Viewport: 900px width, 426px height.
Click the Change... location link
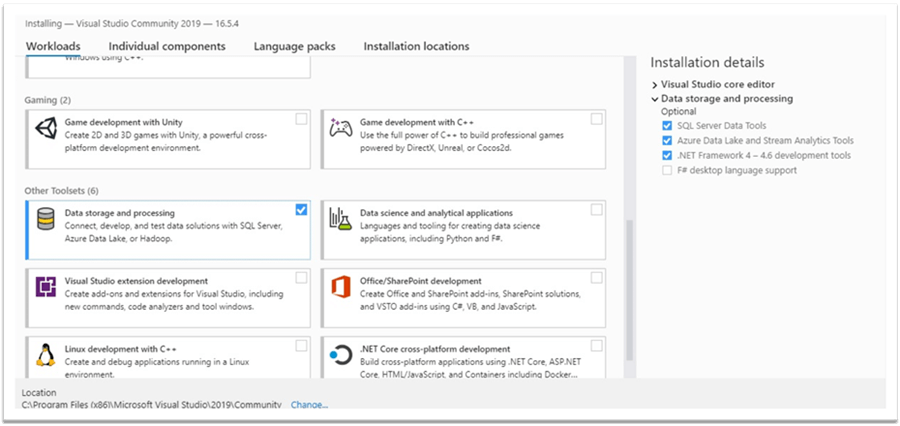(x=309, y=405)
